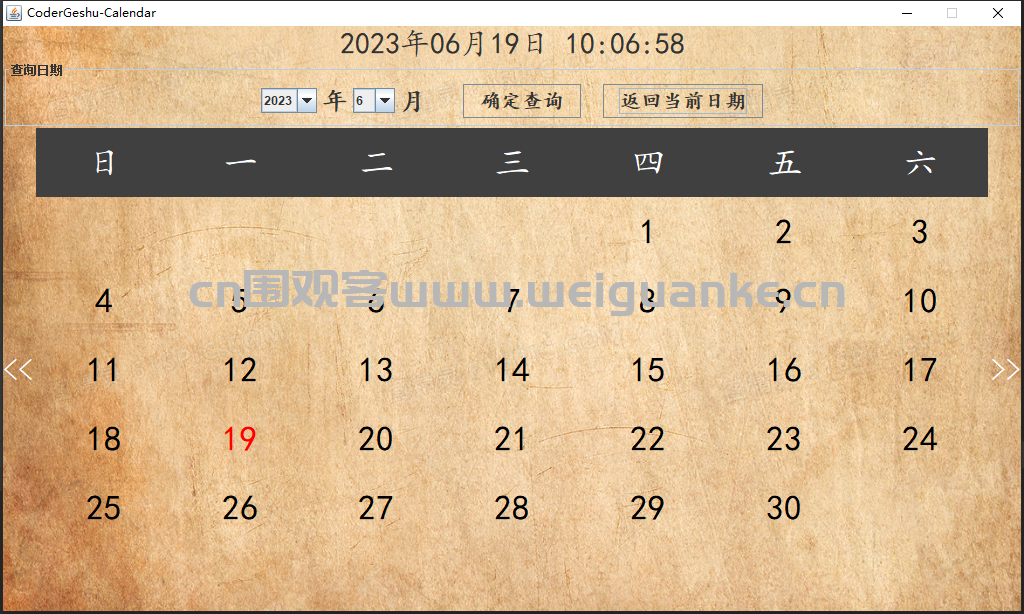Select date 11 in the calendar
1024x614 pixels.
[103, 370]
